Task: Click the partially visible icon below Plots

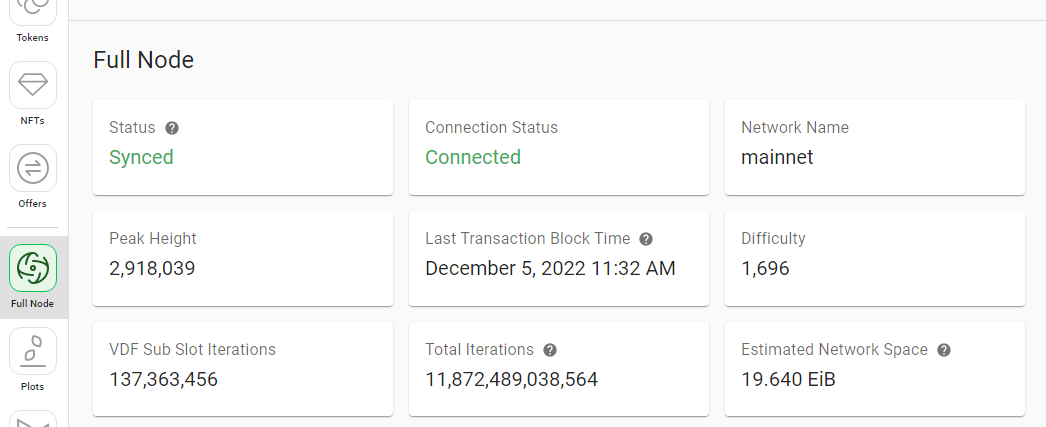Action: pyautogui.click(x=33, y=420)
